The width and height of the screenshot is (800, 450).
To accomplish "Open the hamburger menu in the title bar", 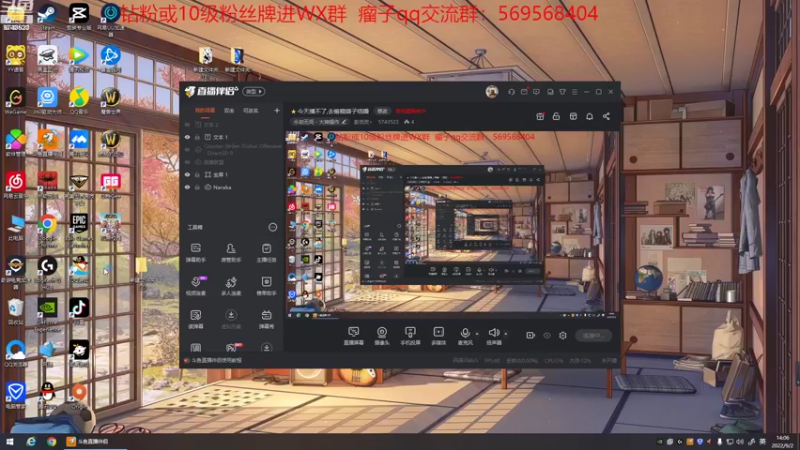I will tap(574, 92).
